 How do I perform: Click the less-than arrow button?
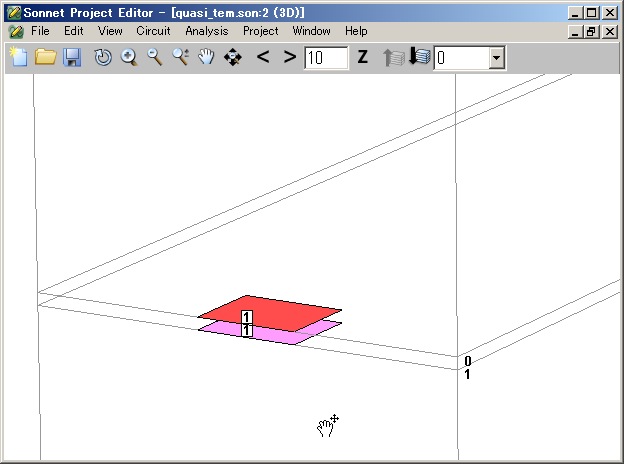pyautogui.click(x=263, y=57)
